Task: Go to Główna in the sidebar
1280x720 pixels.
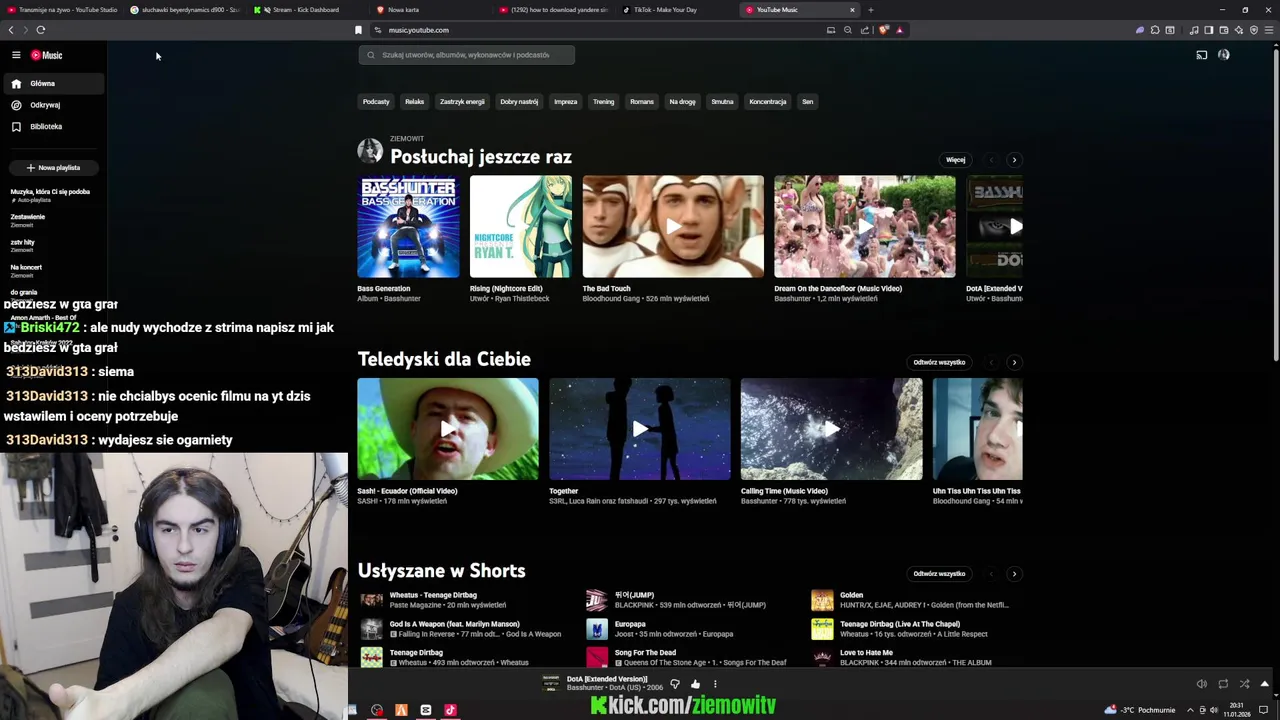Action: (53, 84)
